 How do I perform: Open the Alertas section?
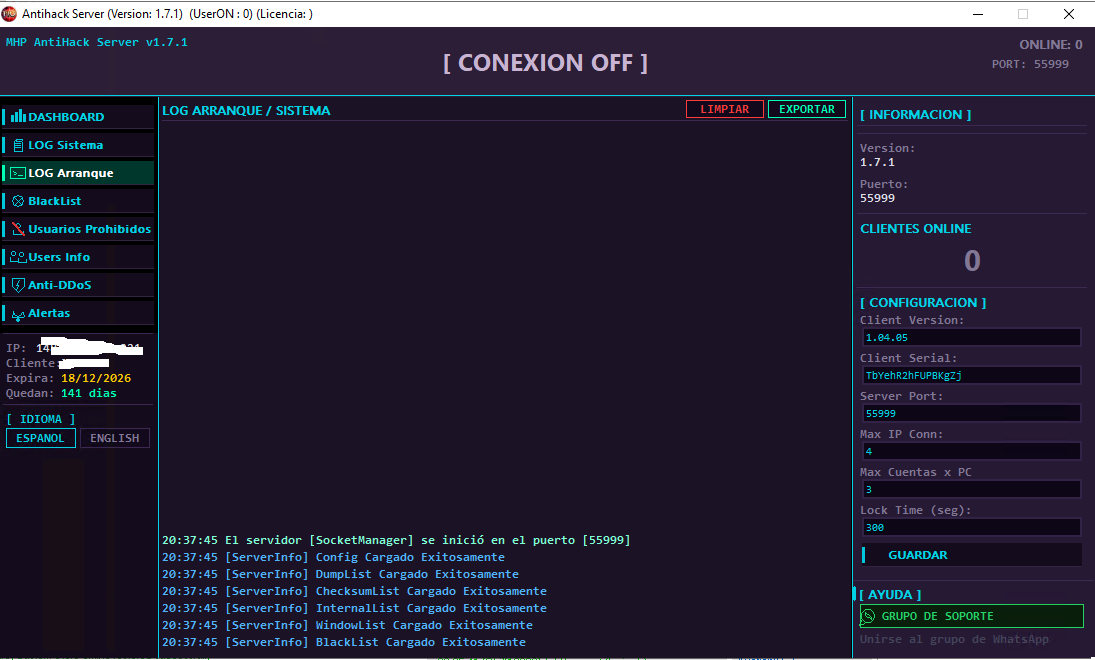(78, 313)
